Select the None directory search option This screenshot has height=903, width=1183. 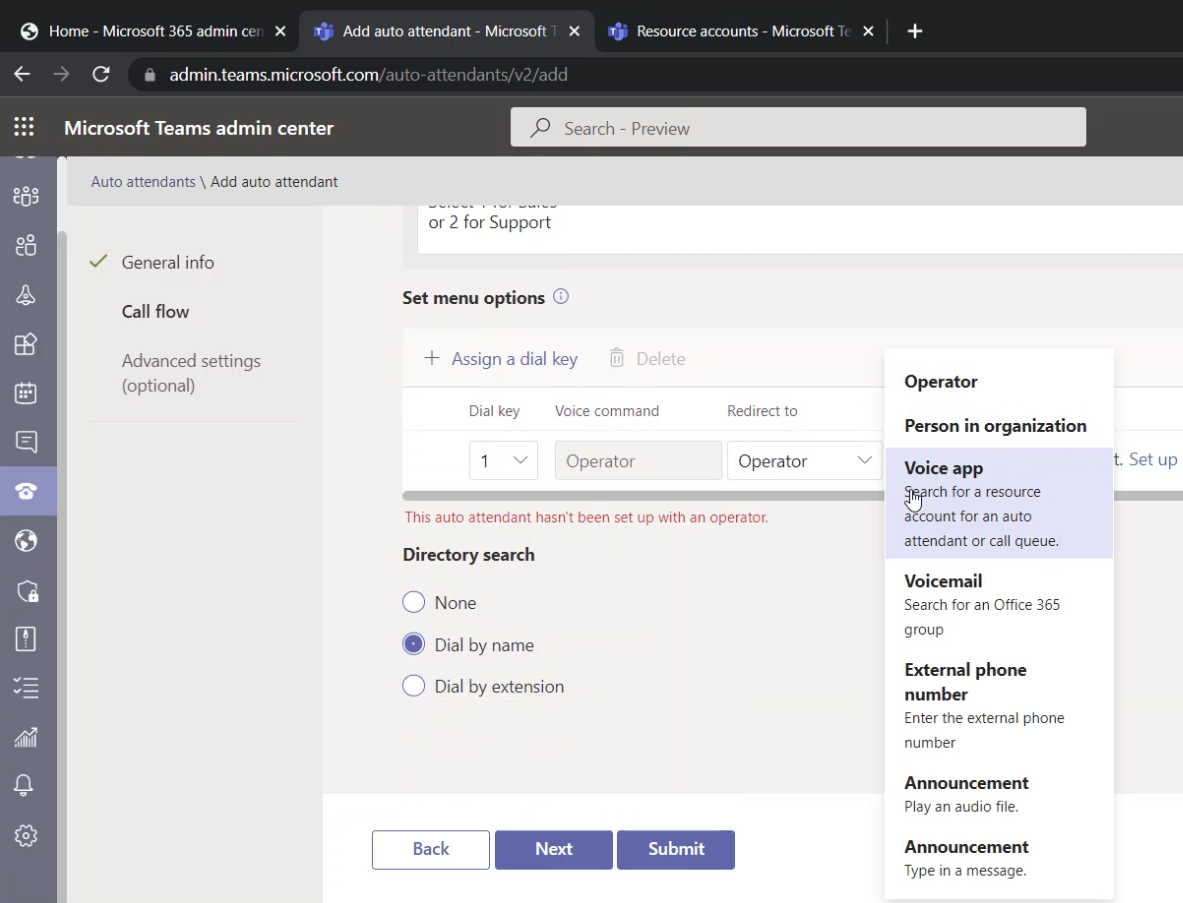coord(413,602)
